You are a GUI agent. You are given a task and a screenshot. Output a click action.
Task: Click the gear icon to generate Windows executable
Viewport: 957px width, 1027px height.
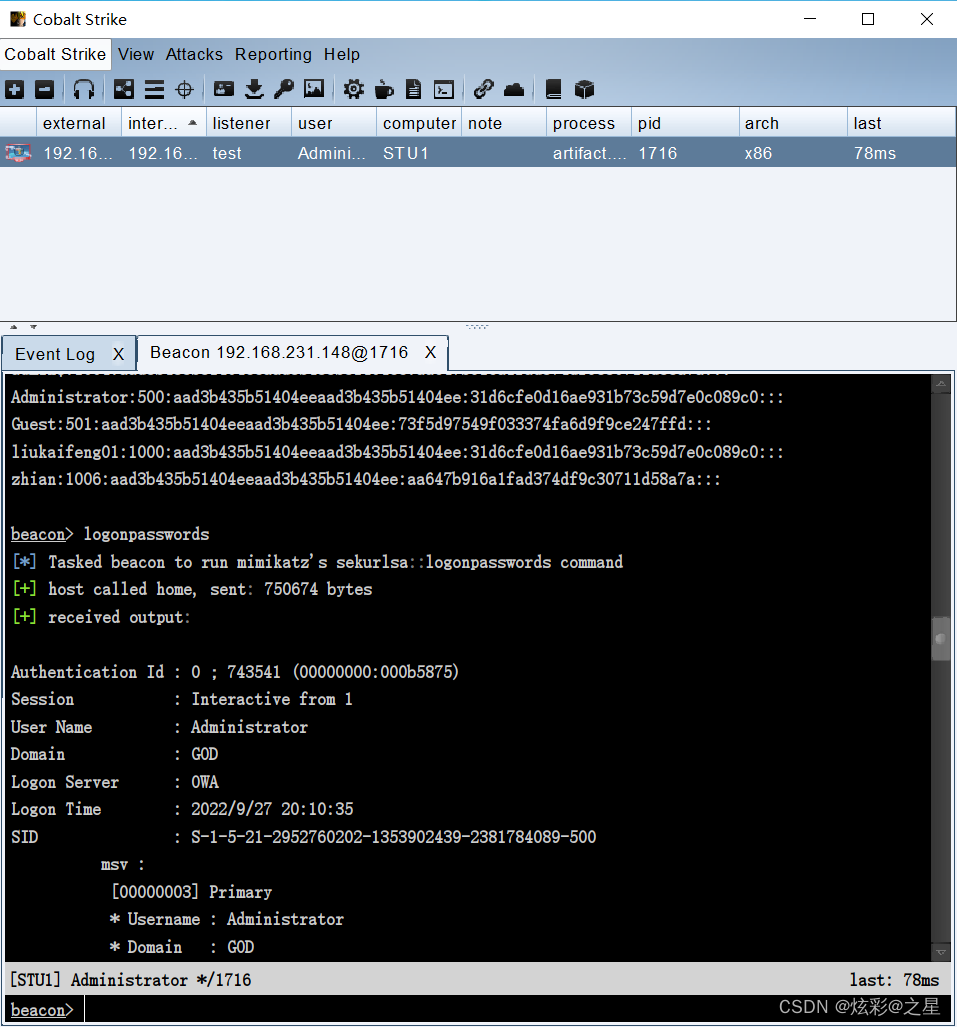click(x=354, y=89)
